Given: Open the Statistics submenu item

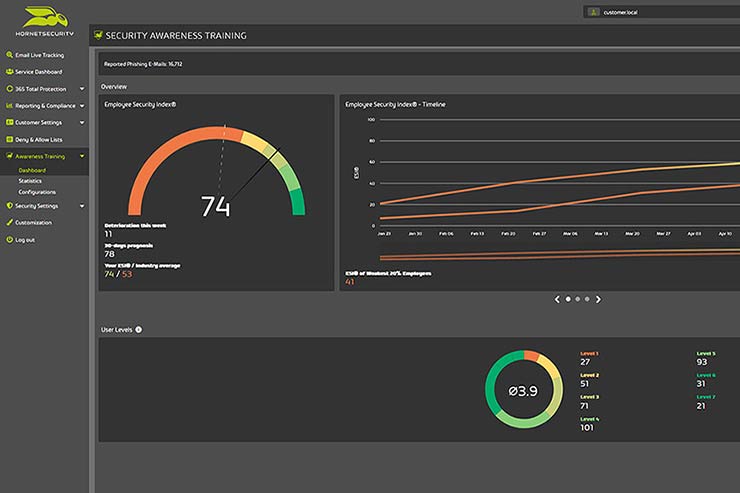Looking at the screenshot, I should tap(30, 181).
